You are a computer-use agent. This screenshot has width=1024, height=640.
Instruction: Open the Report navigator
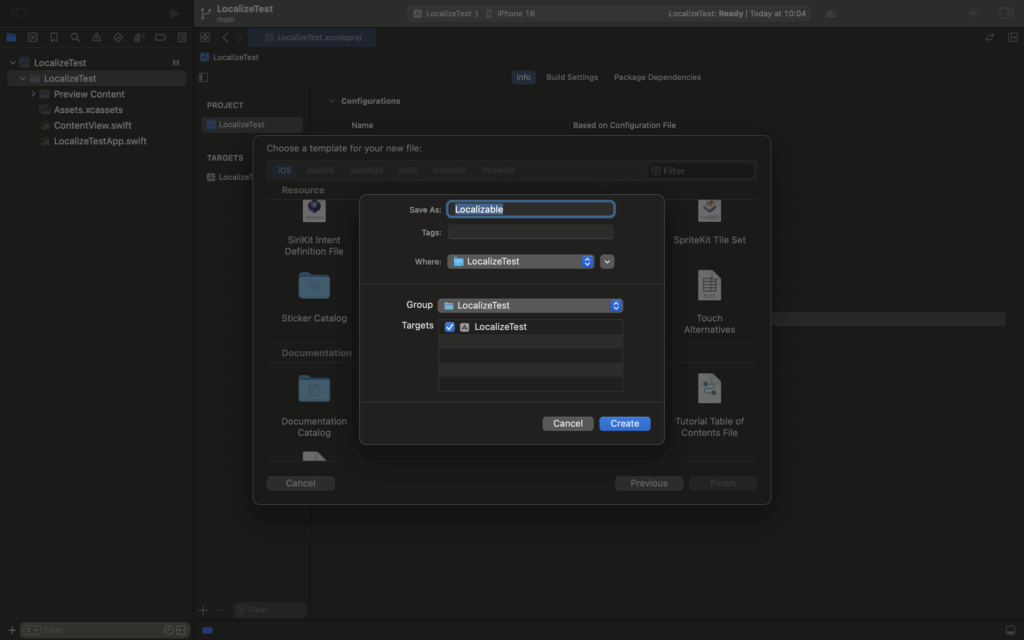(x=182, y=37)
